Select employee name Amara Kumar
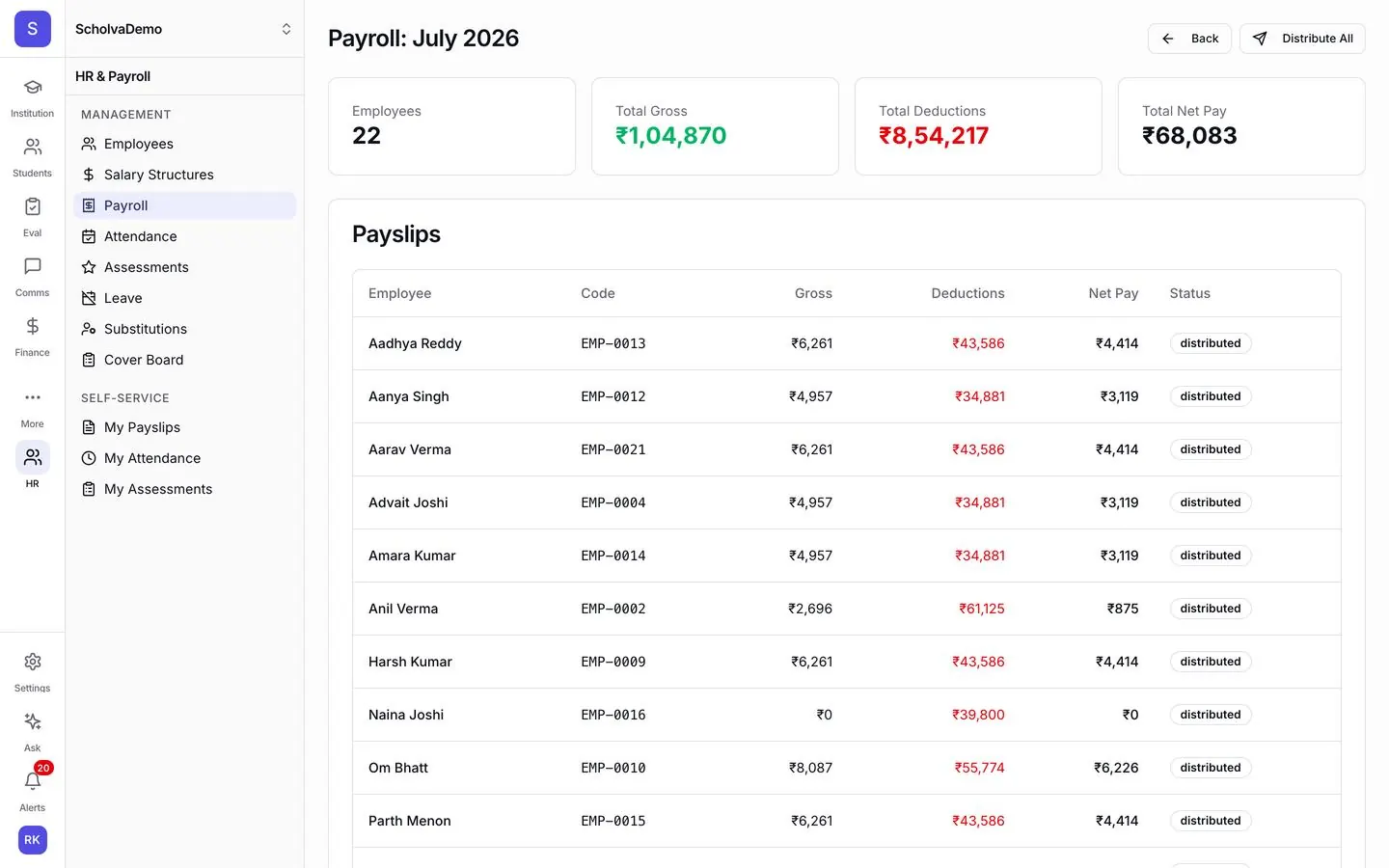1389x868 pixels. (x=412, y=556)
